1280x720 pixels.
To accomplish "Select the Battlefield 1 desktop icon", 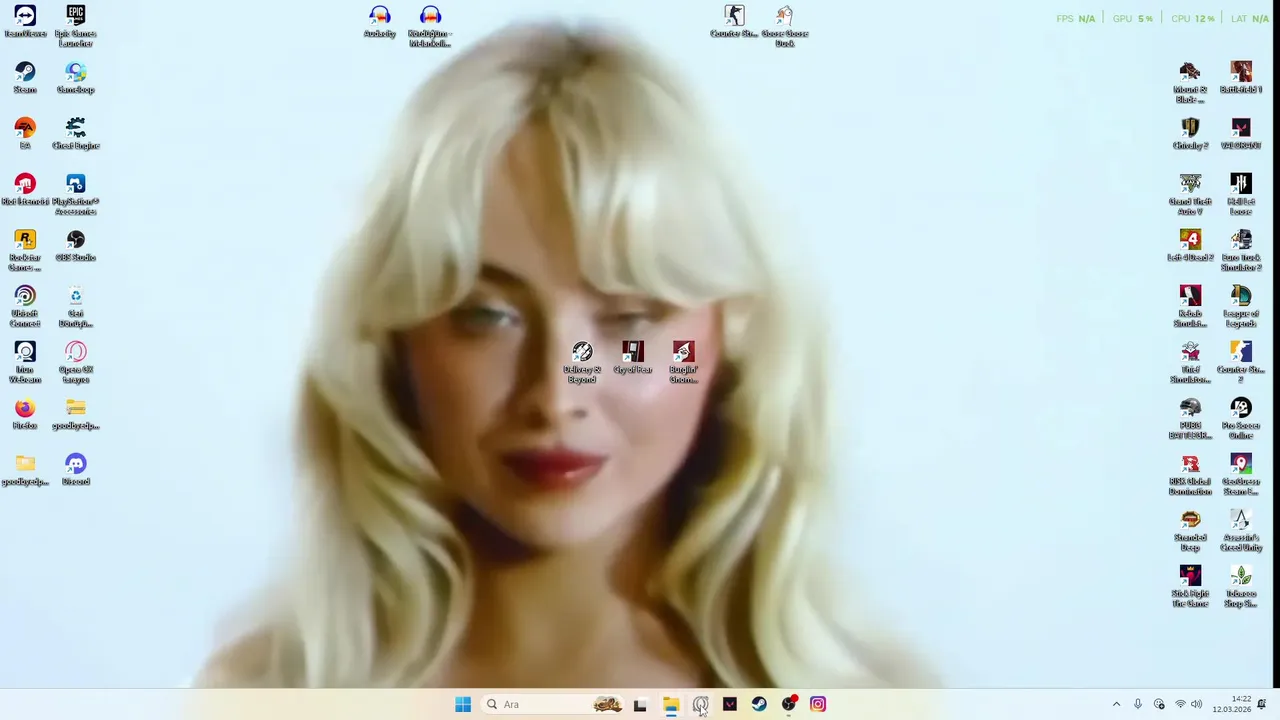I will [x=1241, y=78].
